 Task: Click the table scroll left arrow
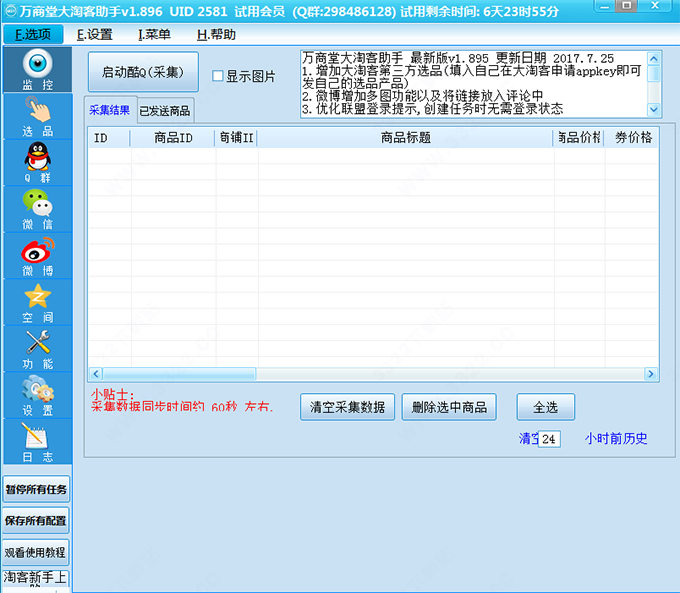(96, 373)
